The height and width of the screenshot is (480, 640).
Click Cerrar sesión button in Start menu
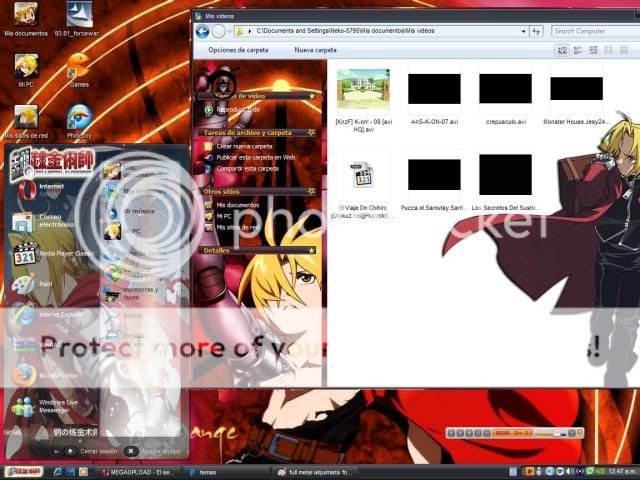[x=92, y=451]
